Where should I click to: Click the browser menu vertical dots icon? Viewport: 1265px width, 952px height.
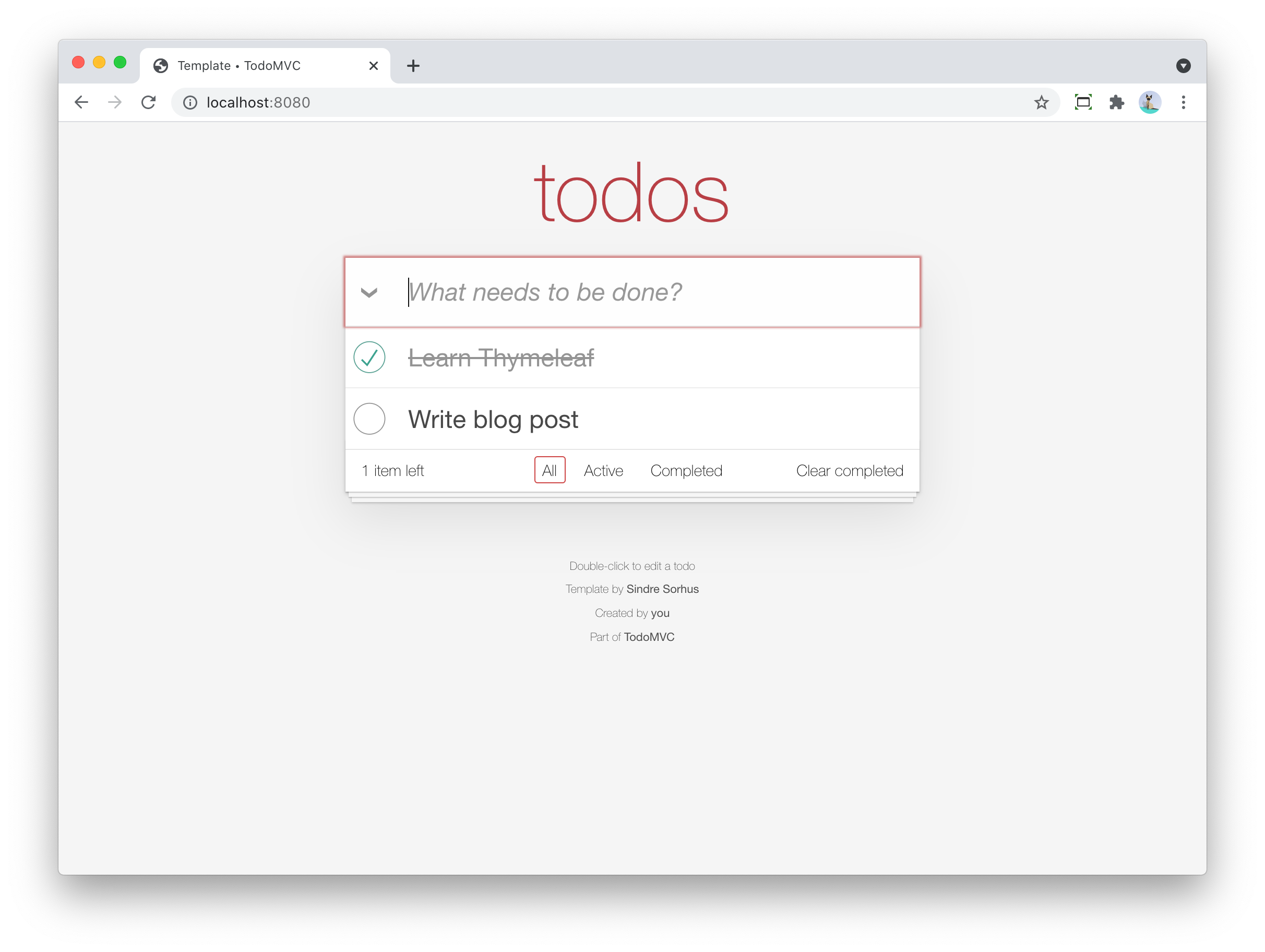(1183, 101)
